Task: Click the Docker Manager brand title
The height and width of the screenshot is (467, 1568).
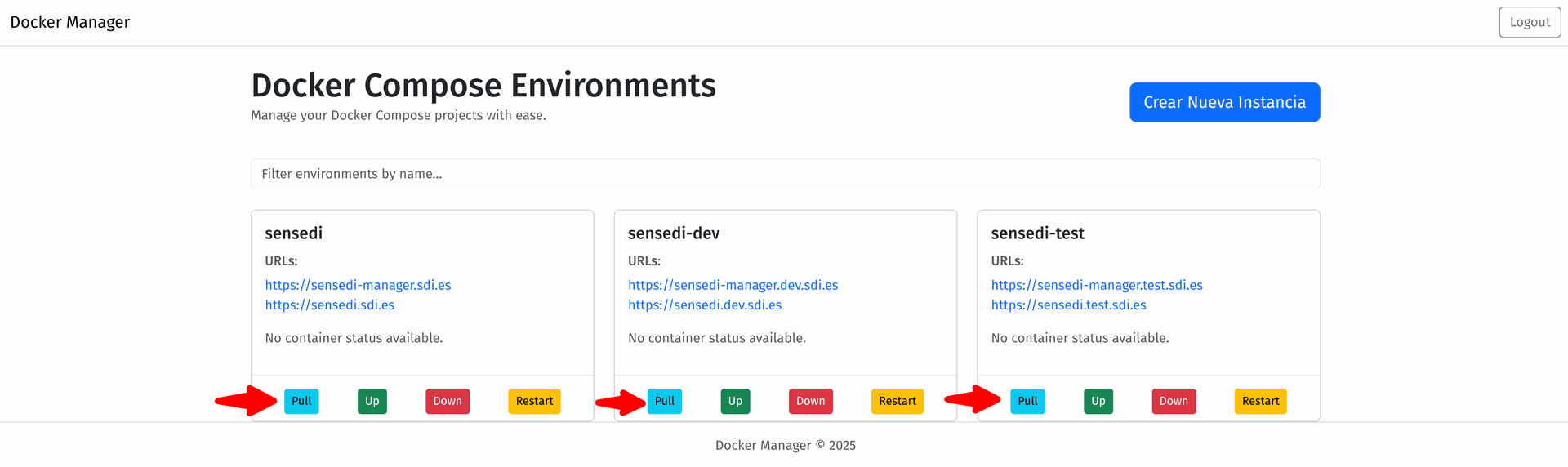Action: pos(70,22)
